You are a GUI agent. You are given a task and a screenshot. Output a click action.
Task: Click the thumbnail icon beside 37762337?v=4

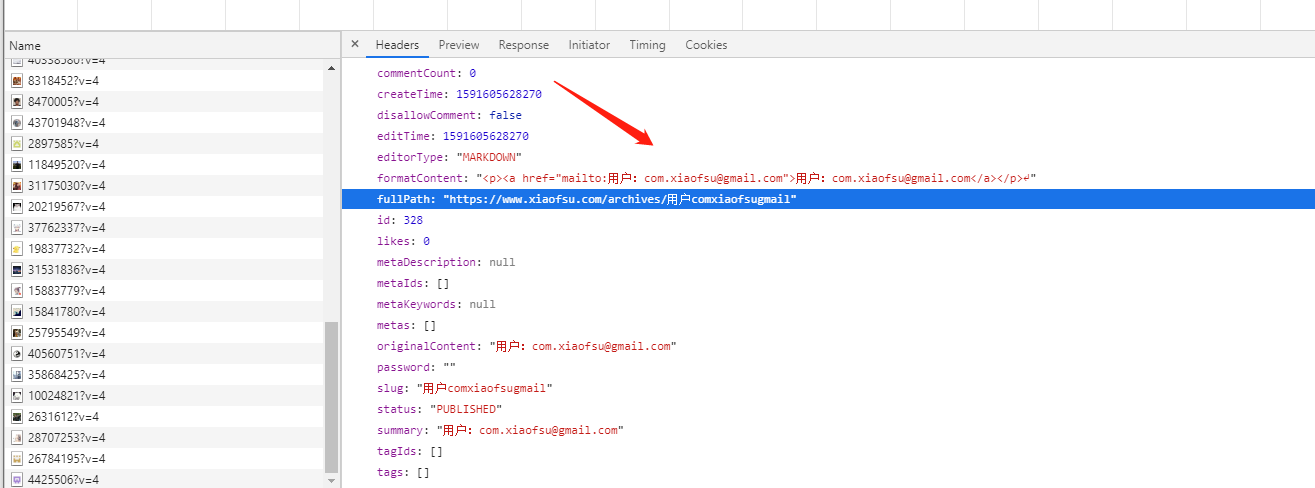17,227
